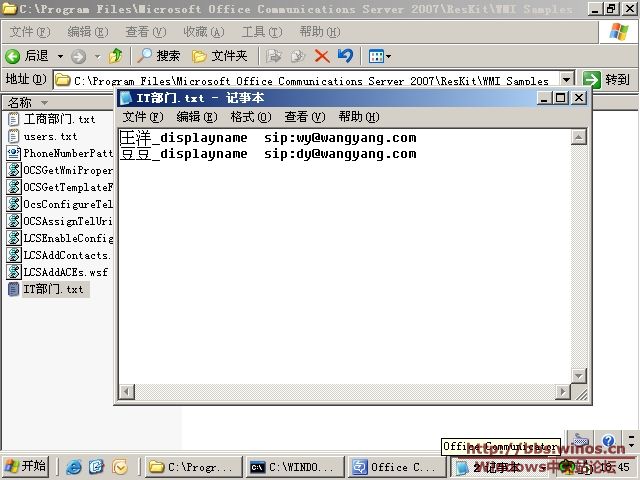Open Notepad 编辑(E) menu
The height and width of the screenshot is (480, 640).
[x=197, y=117]
